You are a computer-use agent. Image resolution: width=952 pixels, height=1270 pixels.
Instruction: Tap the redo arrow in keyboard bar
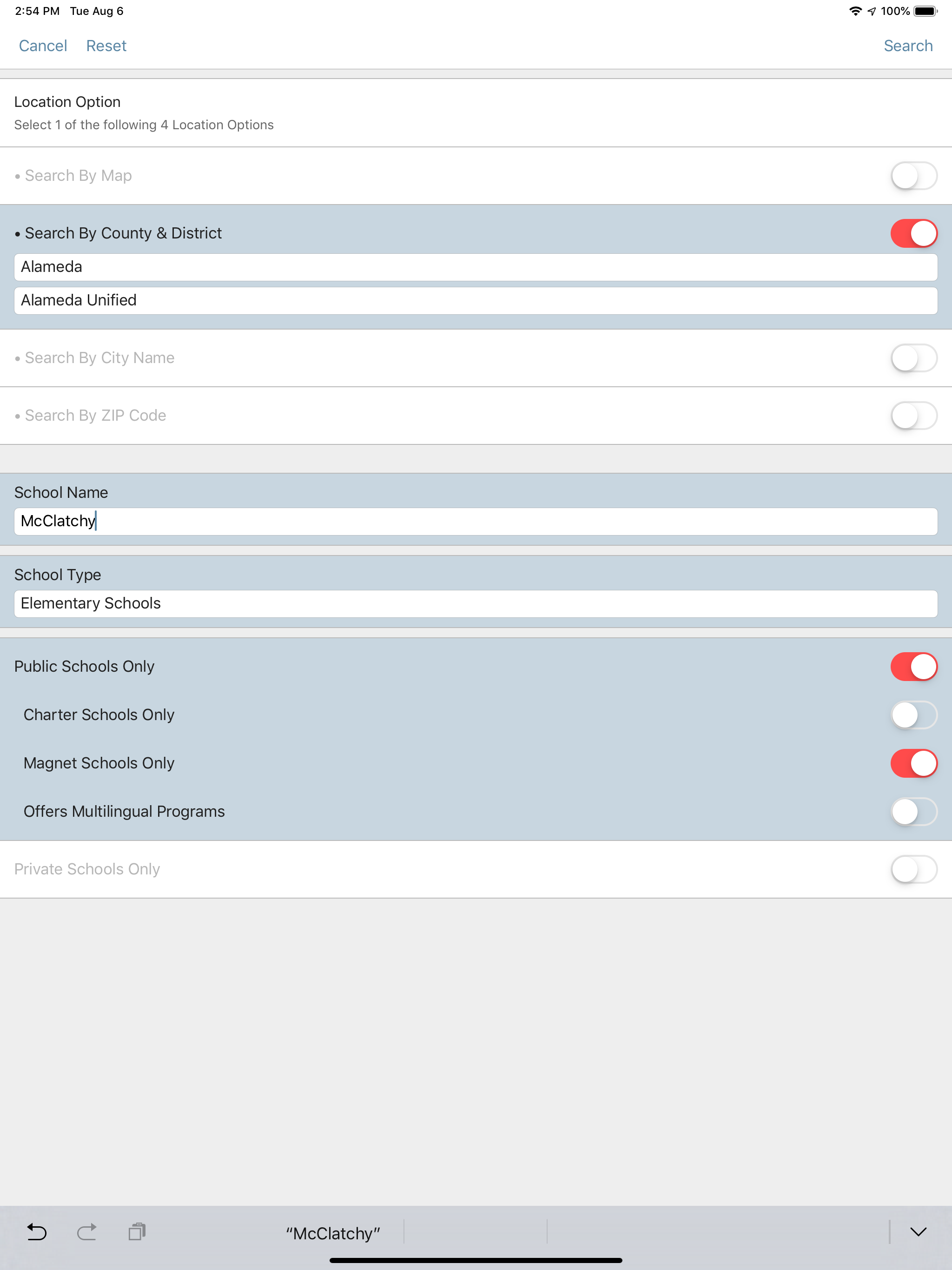coord(87,1232)
